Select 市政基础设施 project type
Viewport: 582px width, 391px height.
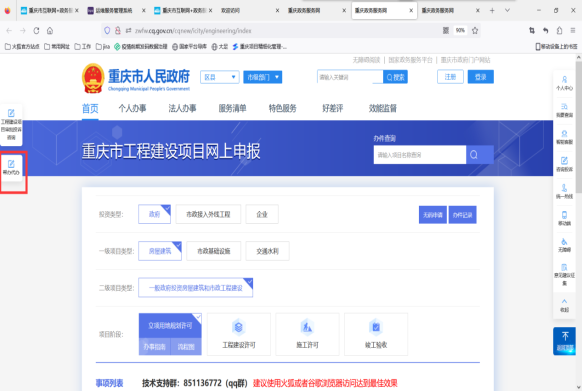214,251
